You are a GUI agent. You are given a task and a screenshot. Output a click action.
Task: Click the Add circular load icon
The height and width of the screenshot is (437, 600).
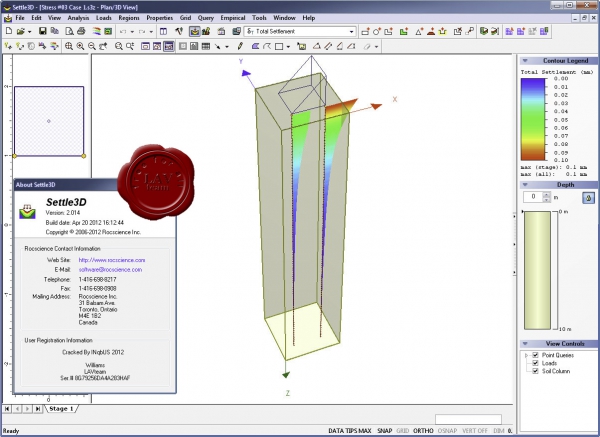pos(377,31)
